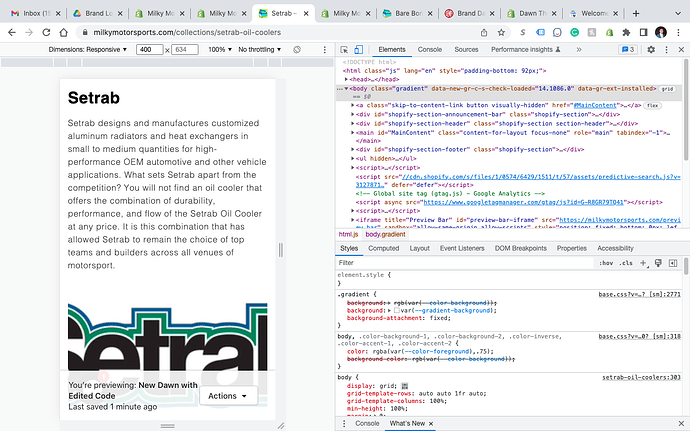Image resolution: width=690 pixels, height=431 pixels.
Task: Click the browser reload button
Action: pos(44,32)
